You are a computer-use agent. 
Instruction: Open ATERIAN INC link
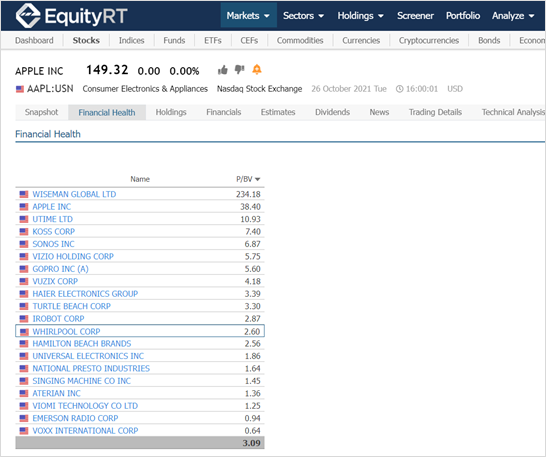point(56,394)
